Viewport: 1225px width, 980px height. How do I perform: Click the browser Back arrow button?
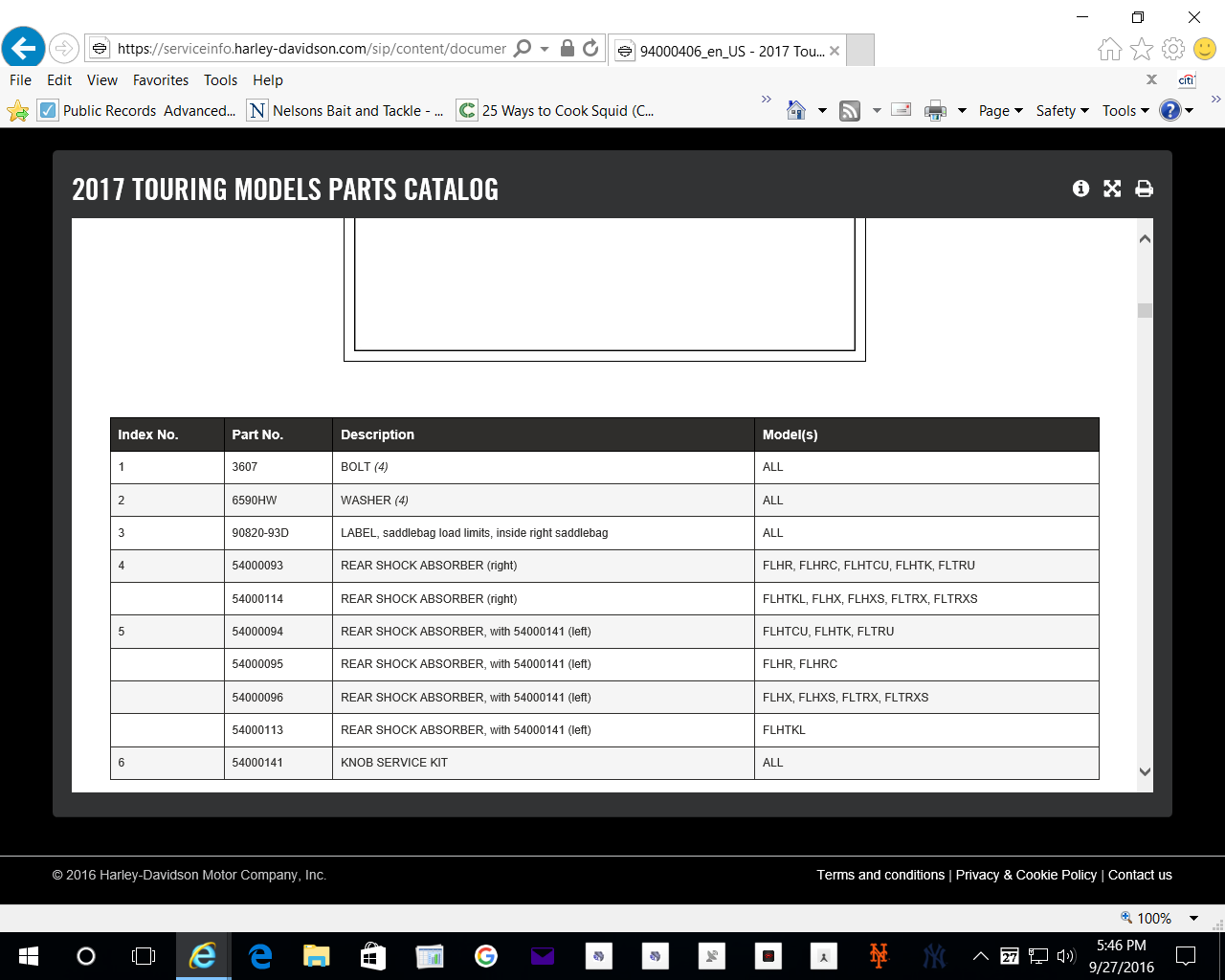23,48
